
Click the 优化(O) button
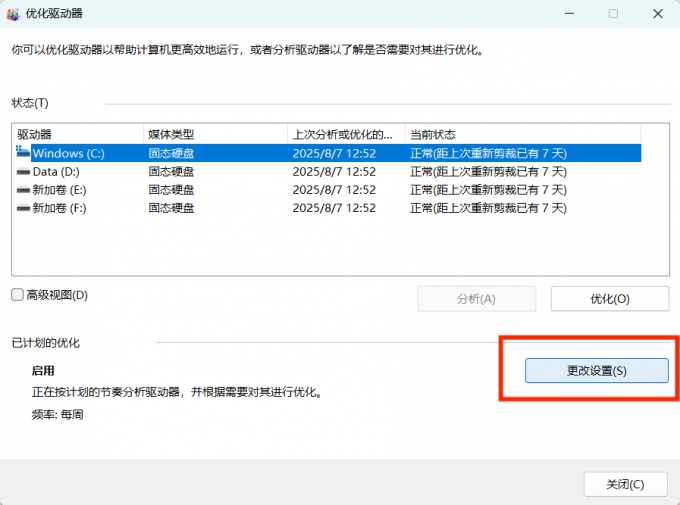click(610, 298)
